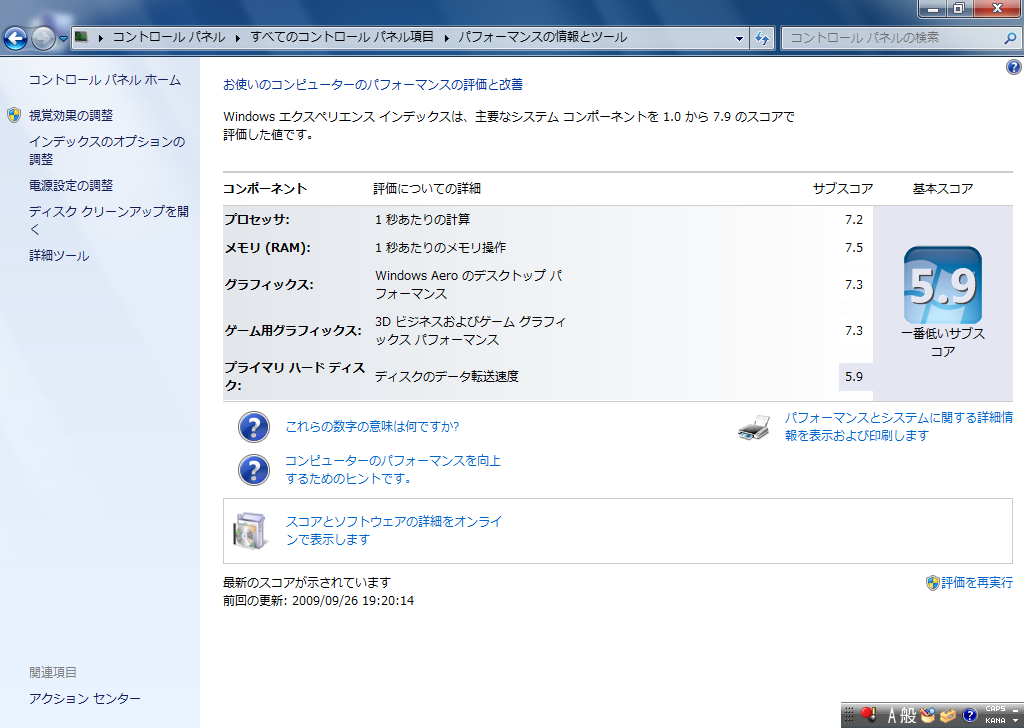Viewport: 1024px width, 728px height.
Task: Click the heading お使いのコンピューターのパフォーマンスの評価と改善
Action: pyautogui.click(x=373, y=84)
